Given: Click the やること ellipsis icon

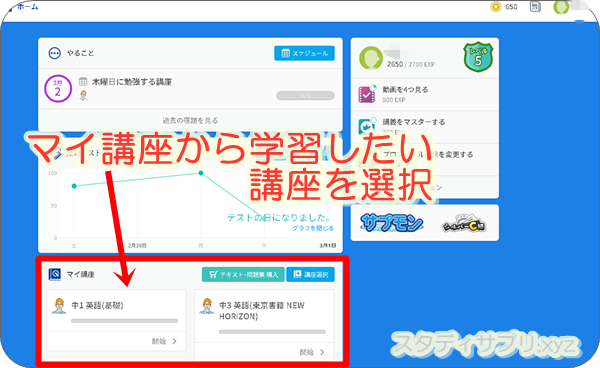Looking at the screenshot, I should coord(54,53).
